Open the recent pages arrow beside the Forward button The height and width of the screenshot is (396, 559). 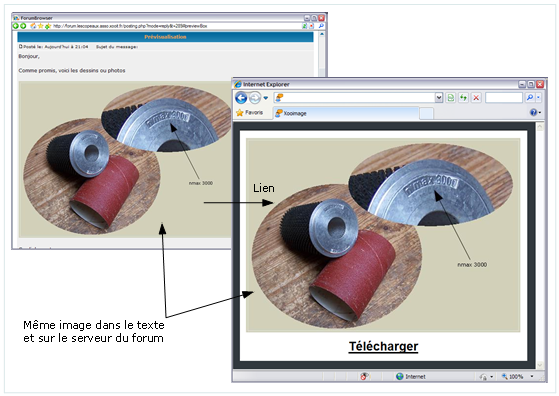coord(266,98)
